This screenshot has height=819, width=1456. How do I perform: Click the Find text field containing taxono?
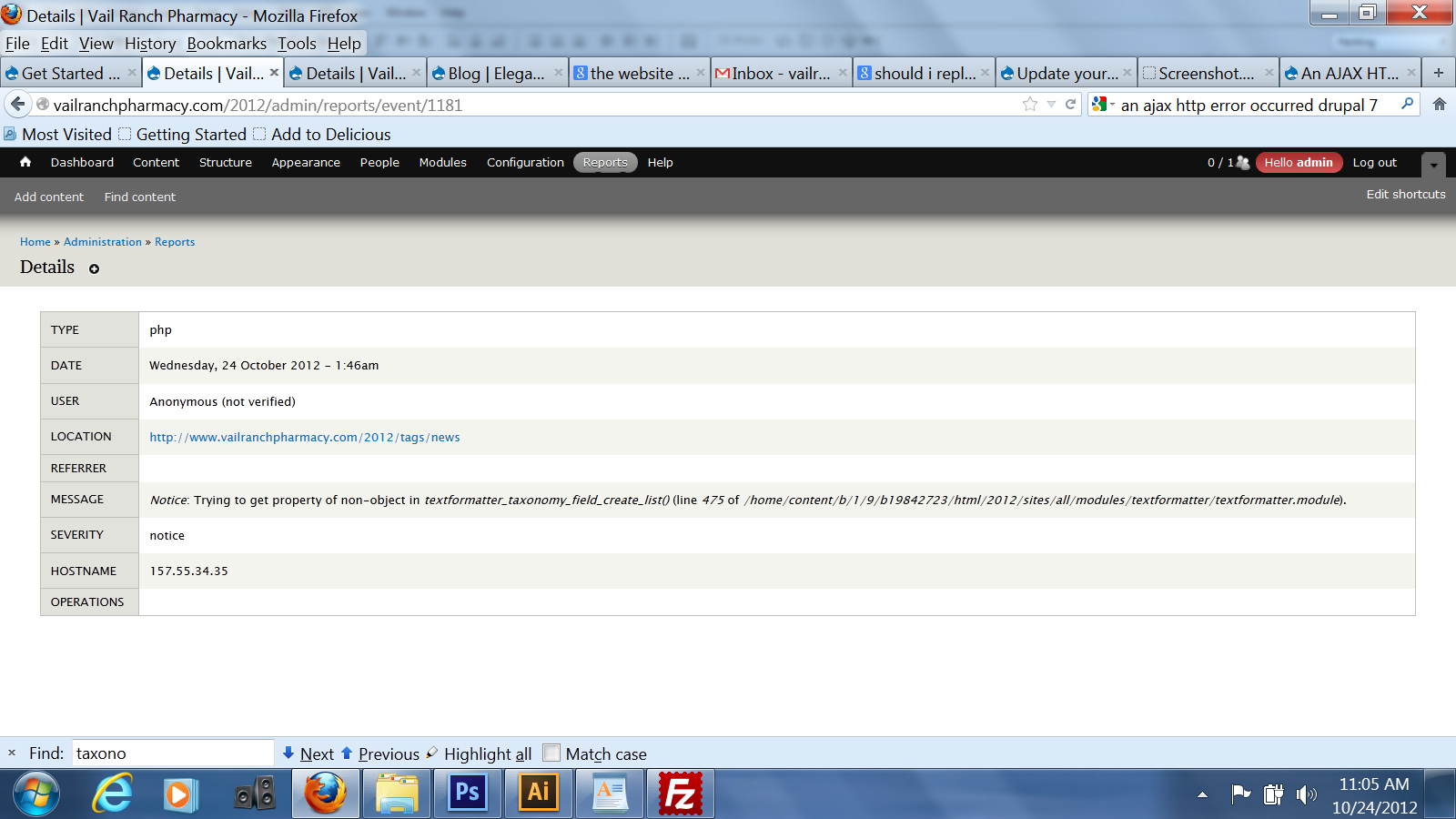coord(173,753)
